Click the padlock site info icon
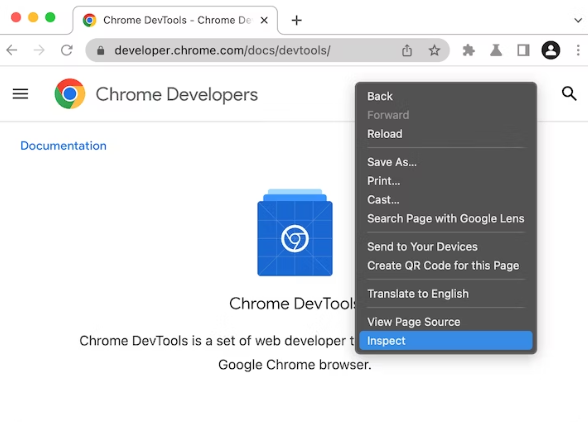Image resolution: width=588 pixels, height=422 pixels. tap(100, 50)
